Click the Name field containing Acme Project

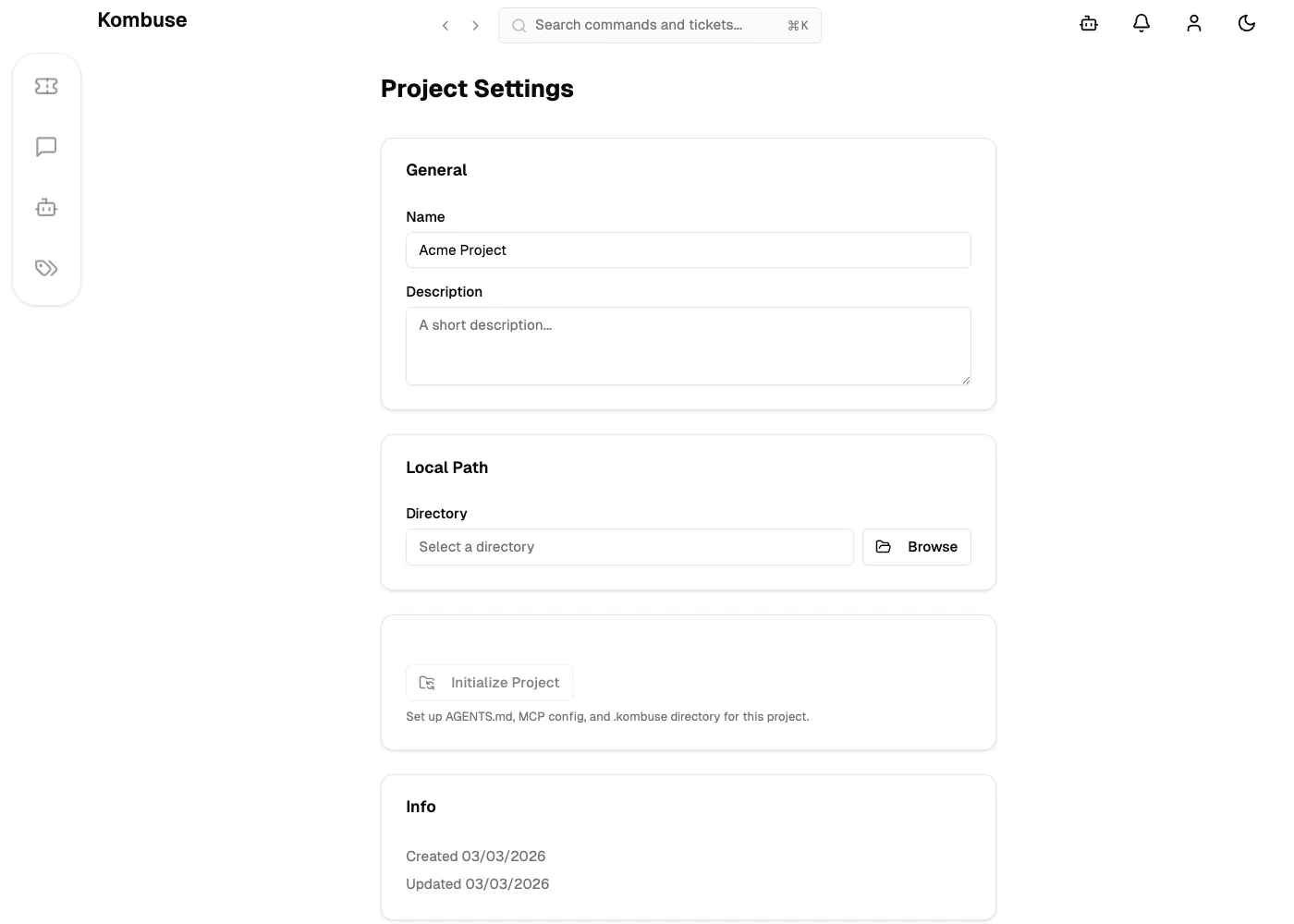click(688, 249)
